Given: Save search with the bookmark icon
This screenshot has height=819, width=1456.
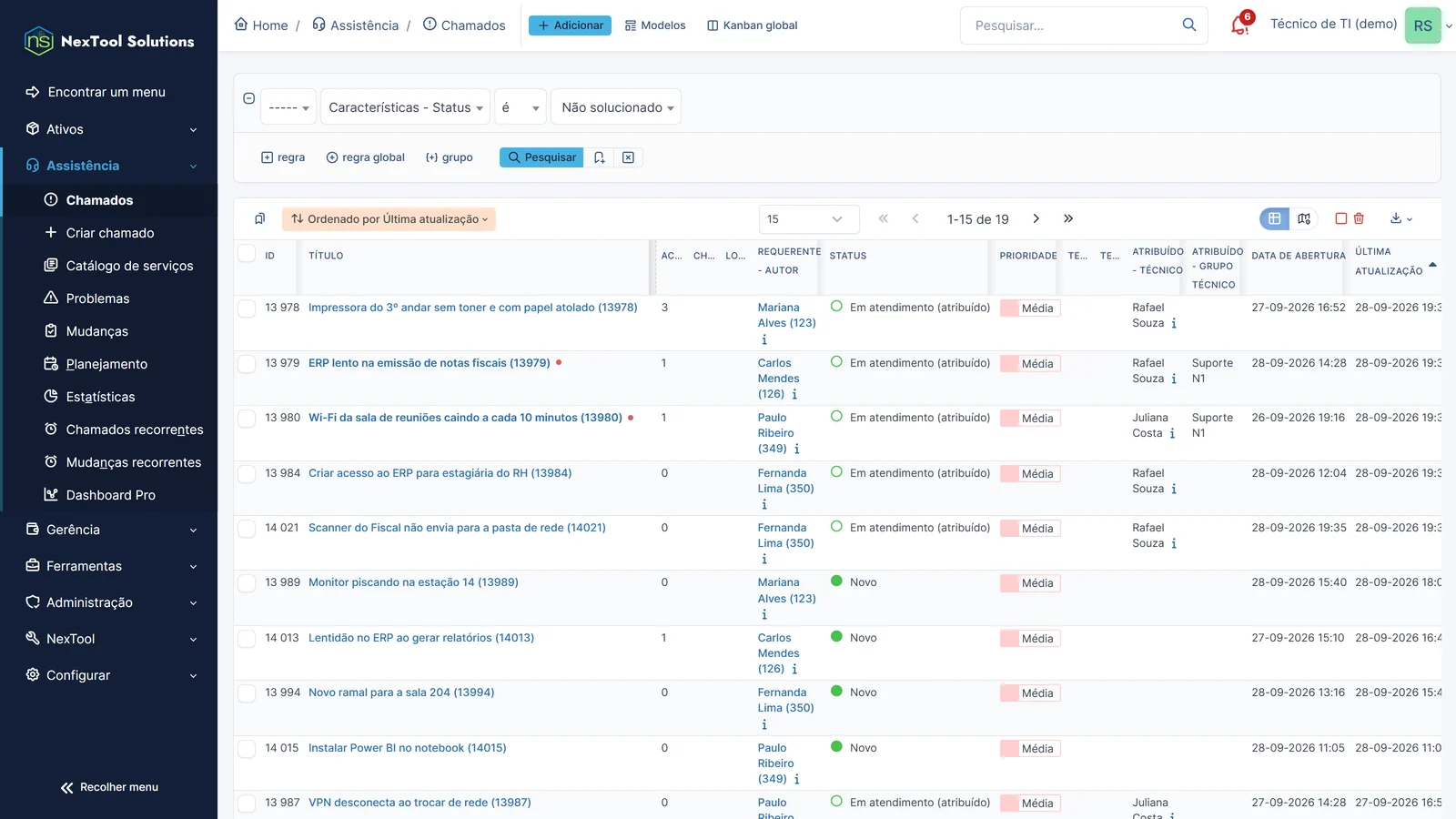Looking at the screenshot, I should 599,157.
